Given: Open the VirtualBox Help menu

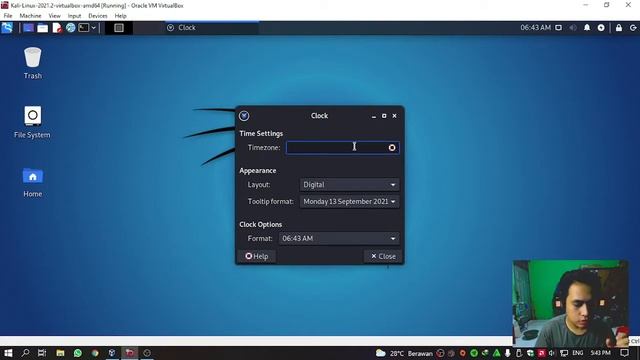Looking at the screenshot, I should tap(120, 16).
